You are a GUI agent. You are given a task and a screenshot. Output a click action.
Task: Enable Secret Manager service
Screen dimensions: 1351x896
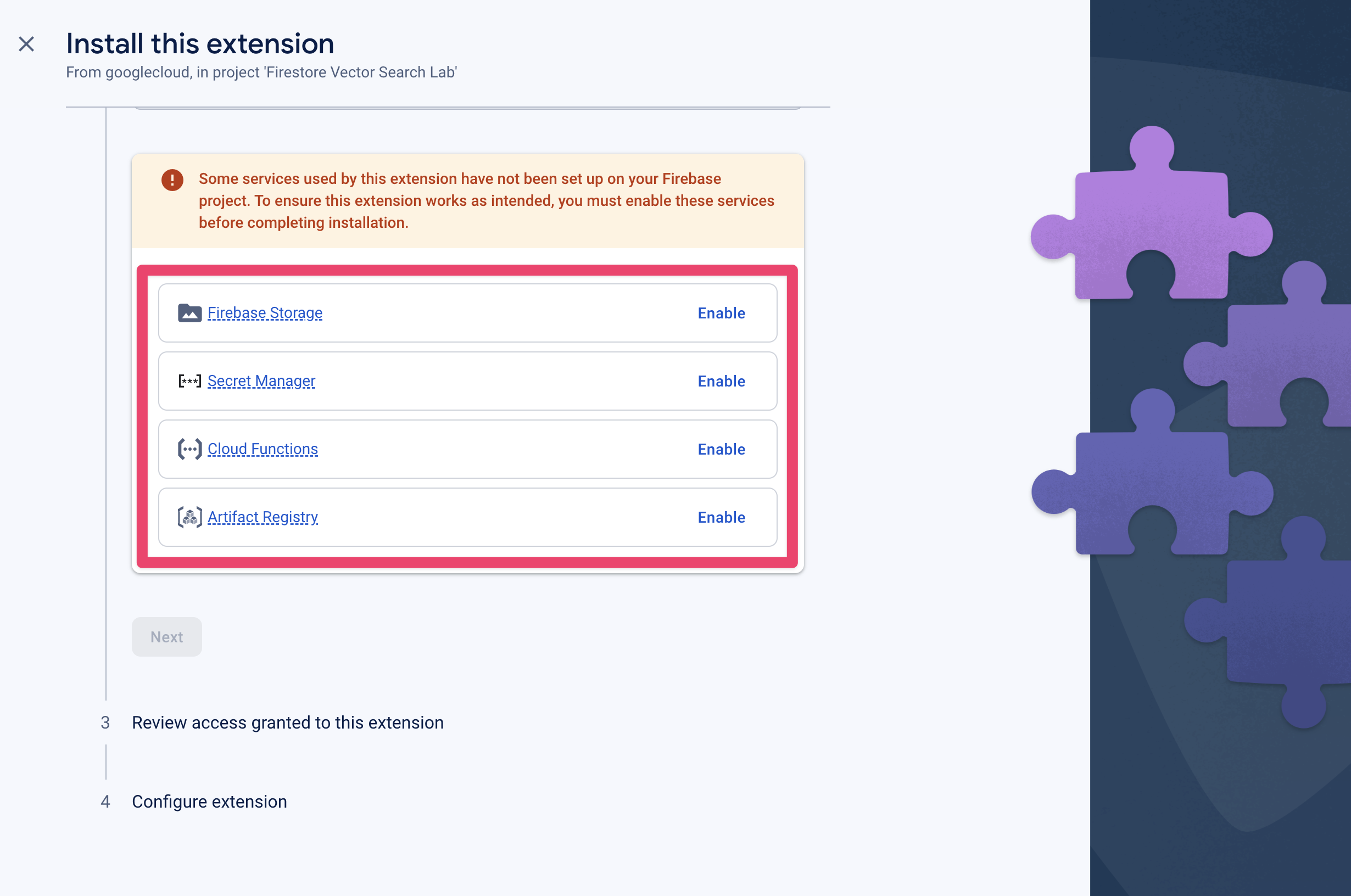pos(721,380)
